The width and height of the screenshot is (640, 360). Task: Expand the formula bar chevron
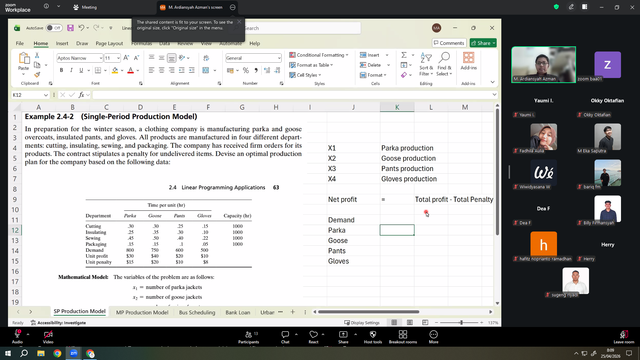point(494,95)
